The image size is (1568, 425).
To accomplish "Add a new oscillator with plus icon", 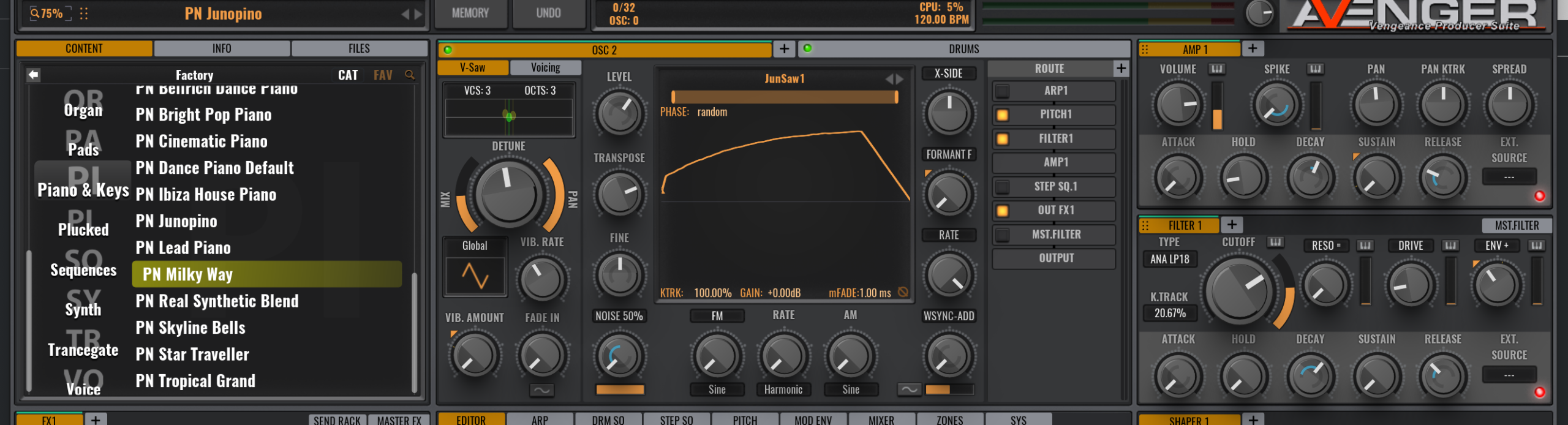I will [x=784, y=49].
